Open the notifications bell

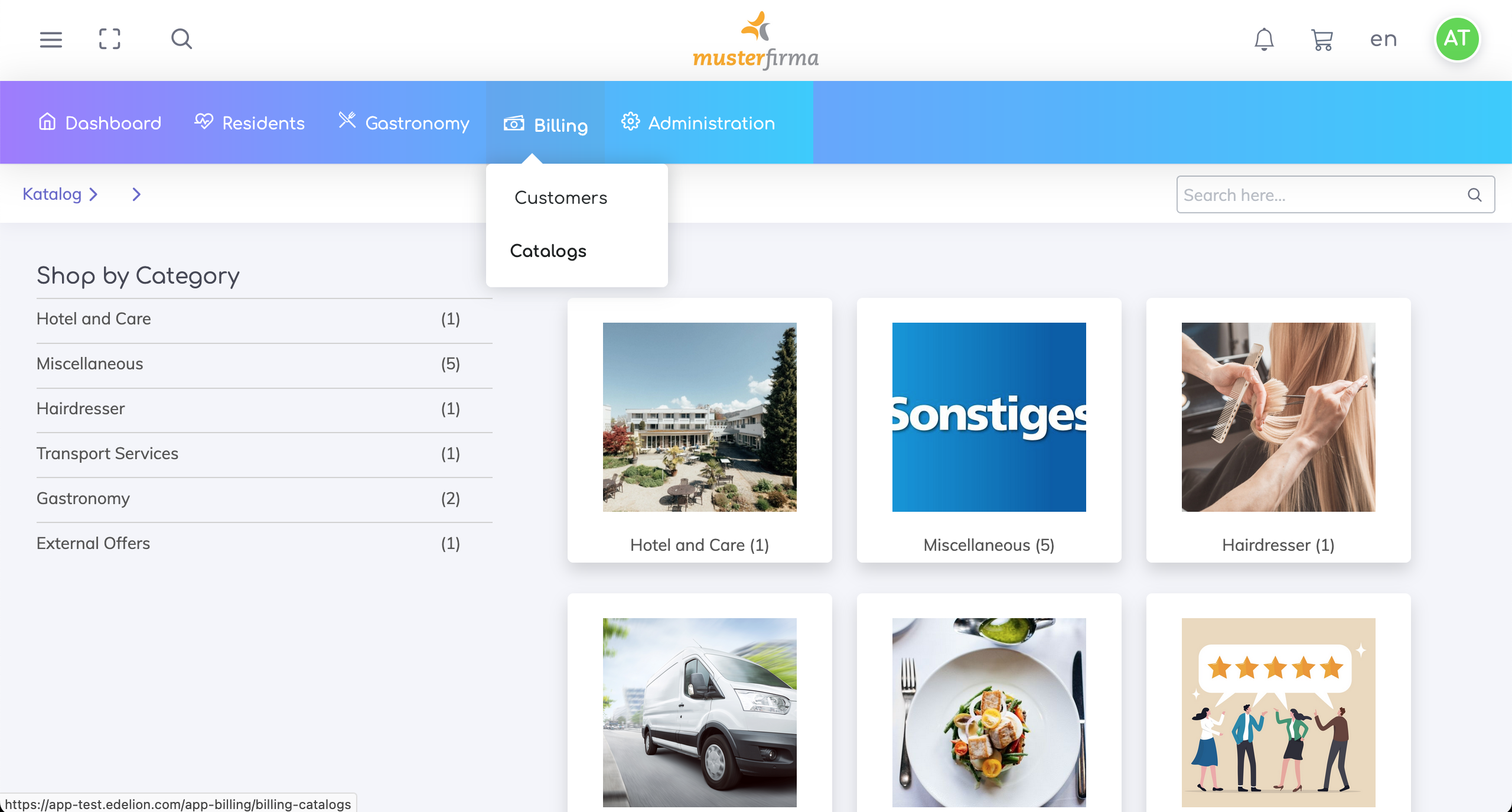click(x=1264, y=40)
